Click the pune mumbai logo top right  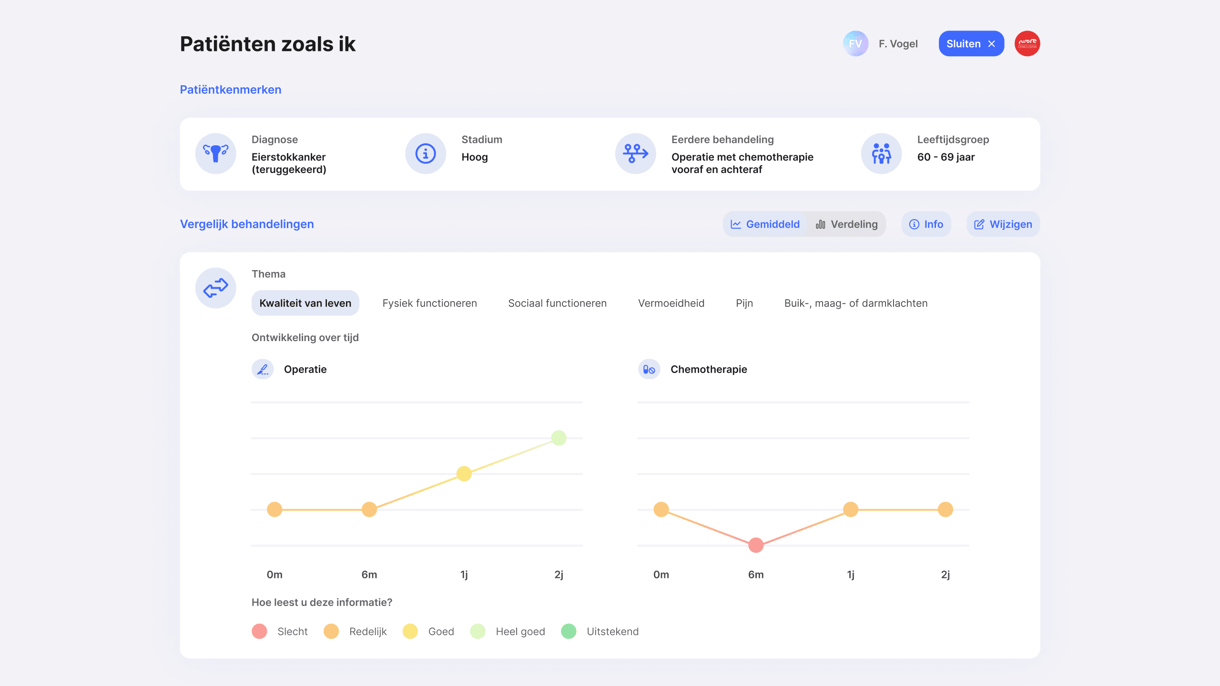(1027, 43)
